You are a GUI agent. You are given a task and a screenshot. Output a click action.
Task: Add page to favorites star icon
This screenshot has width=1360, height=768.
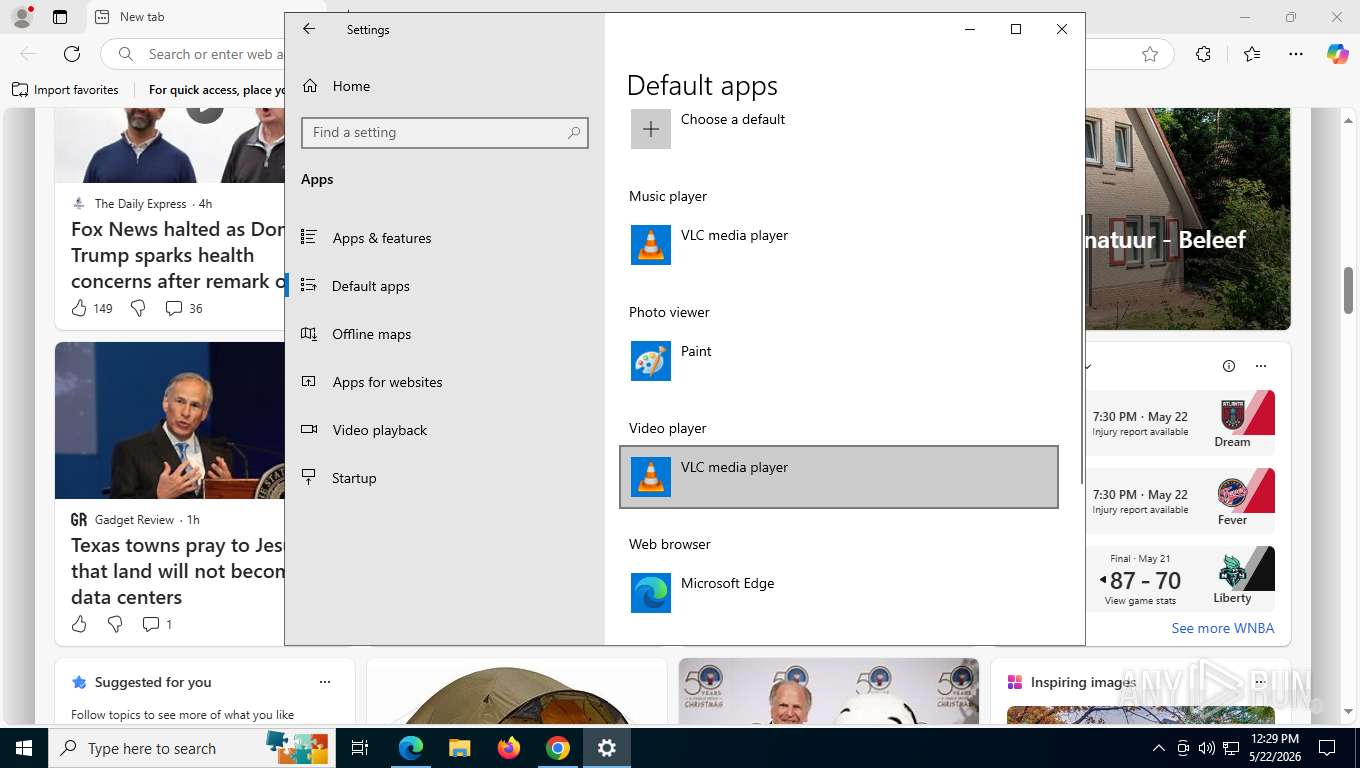point(1150,54)
